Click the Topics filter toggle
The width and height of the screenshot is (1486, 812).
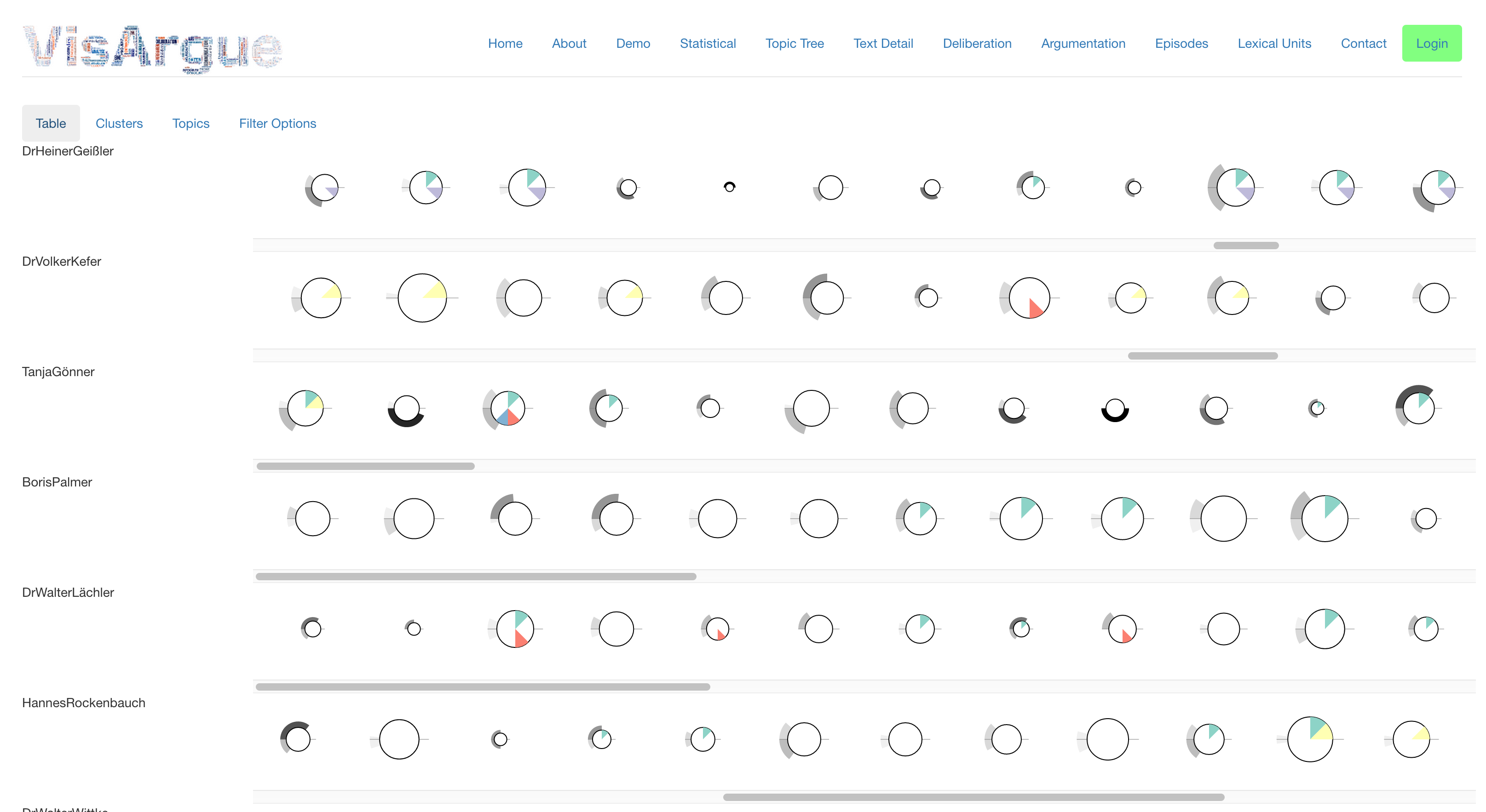coord(191,123)
